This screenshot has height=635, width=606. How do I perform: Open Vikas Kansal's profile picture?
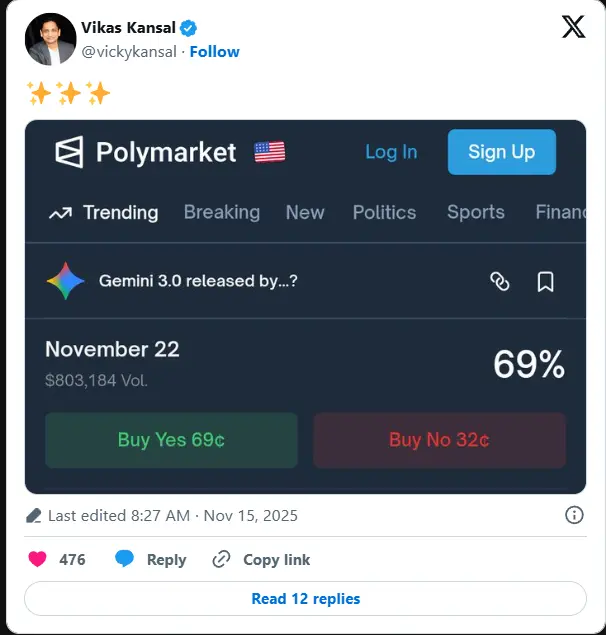(50, 39)
